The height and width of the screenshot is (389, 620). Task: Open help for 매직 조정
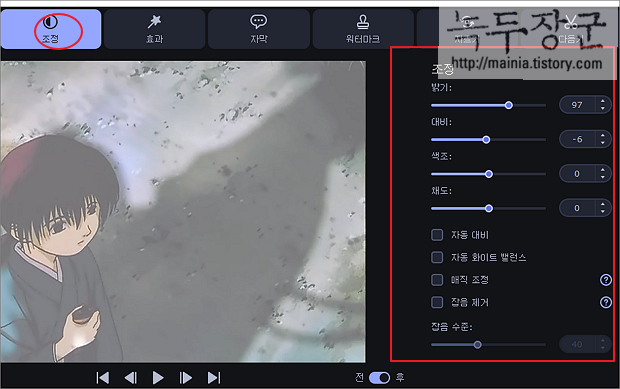pyautogui.click(x=606, y=280)
